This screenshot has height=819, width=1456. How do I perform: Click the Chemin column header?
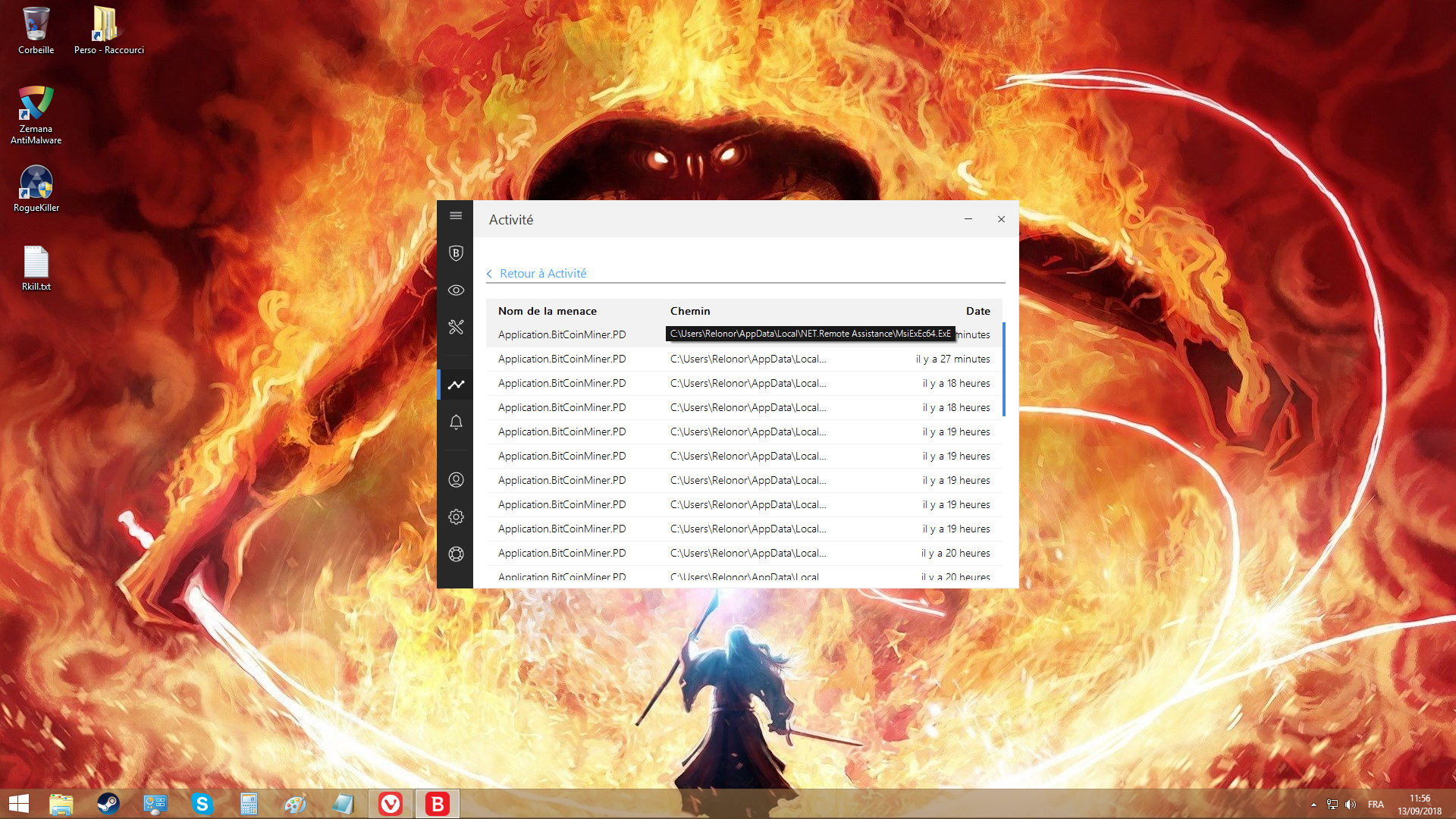[x=689, y=311]
